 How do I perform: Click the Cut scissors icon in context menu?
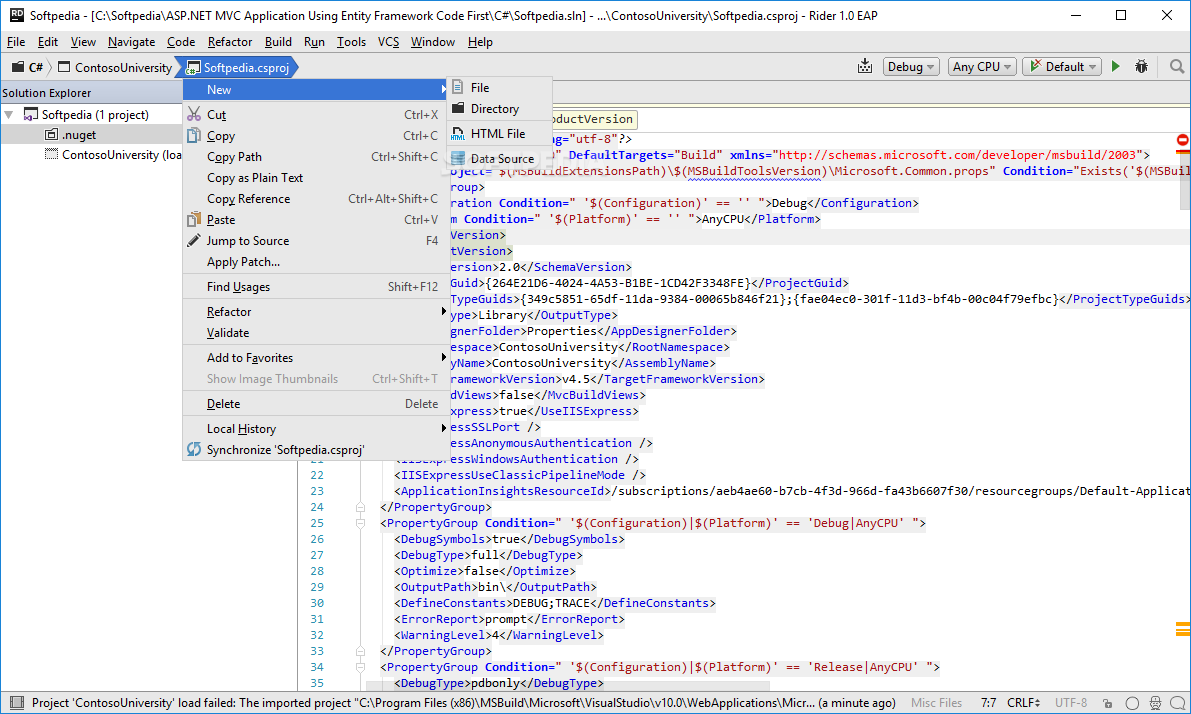tap(194, 115)
